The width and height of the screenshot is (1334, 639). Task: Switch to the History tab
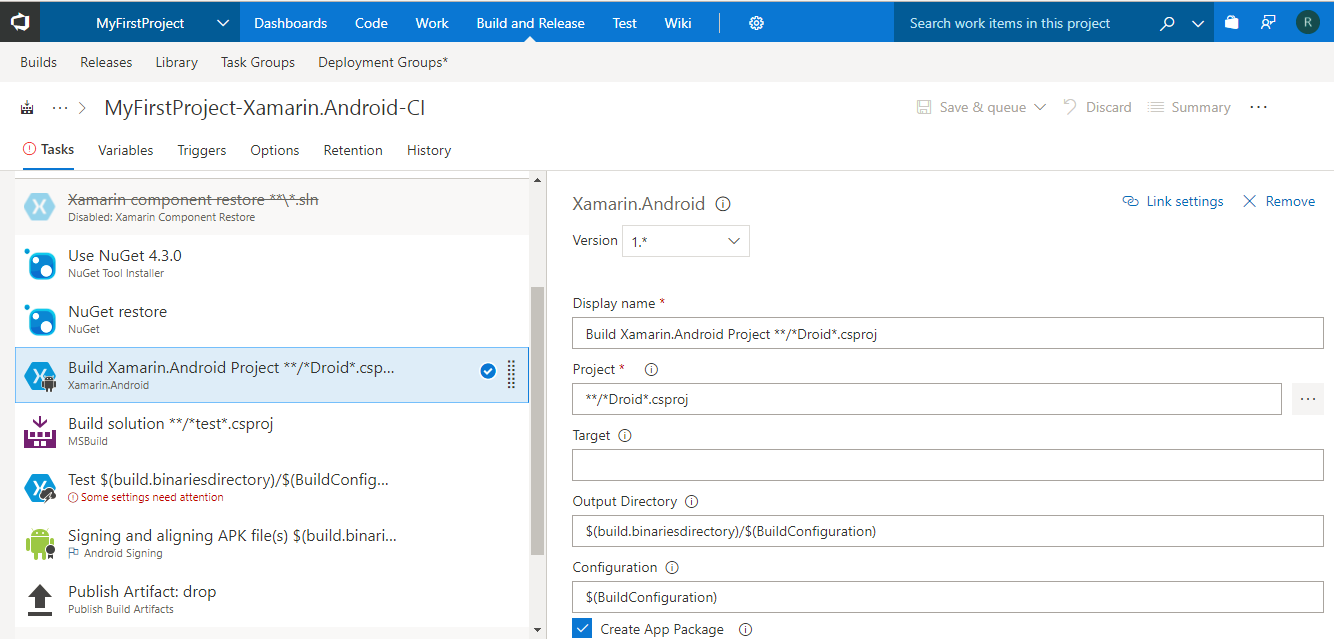[429, 150]
